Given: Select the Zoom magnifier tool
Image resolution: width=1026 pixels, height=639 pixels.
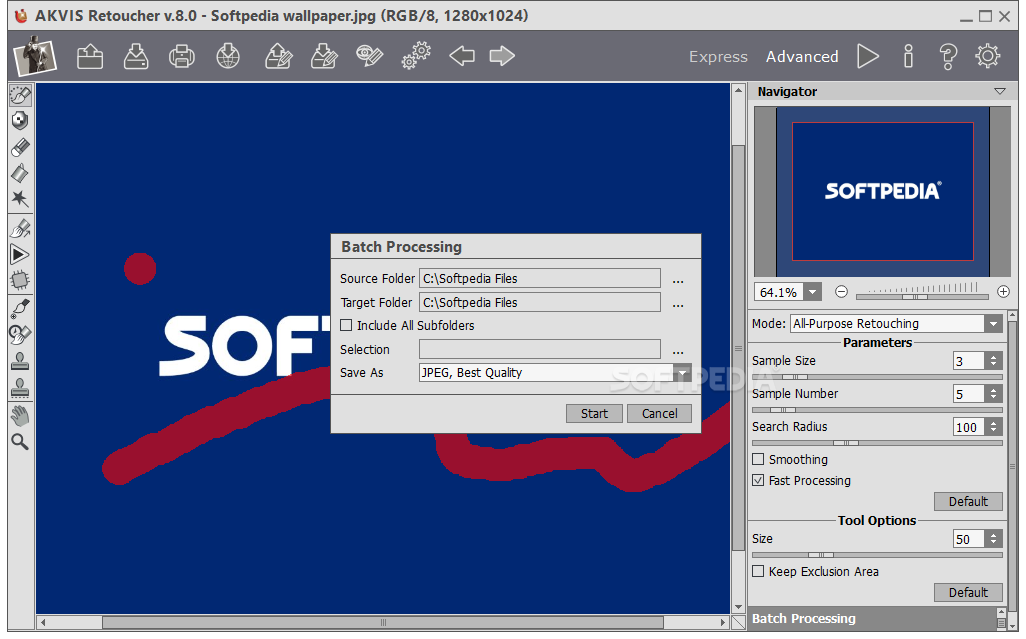Looking at the screenshot, I should (20, 442).
